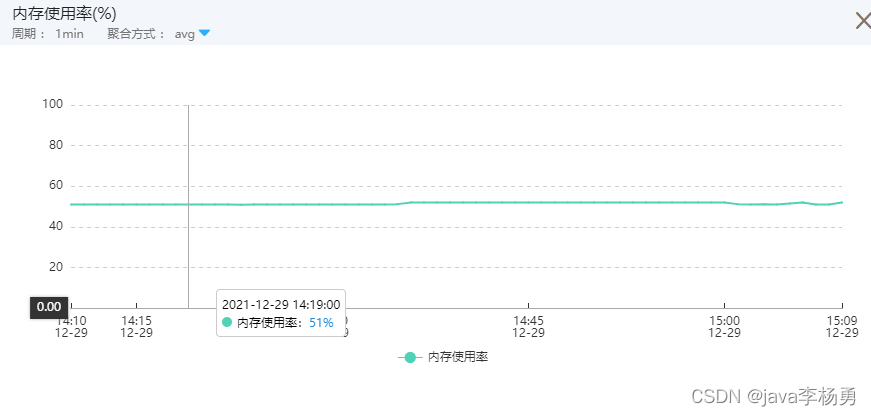Click the tooltip timestamp 2021-12-29 14:19:00
The image size is (871, 416).
pos(281,304)
